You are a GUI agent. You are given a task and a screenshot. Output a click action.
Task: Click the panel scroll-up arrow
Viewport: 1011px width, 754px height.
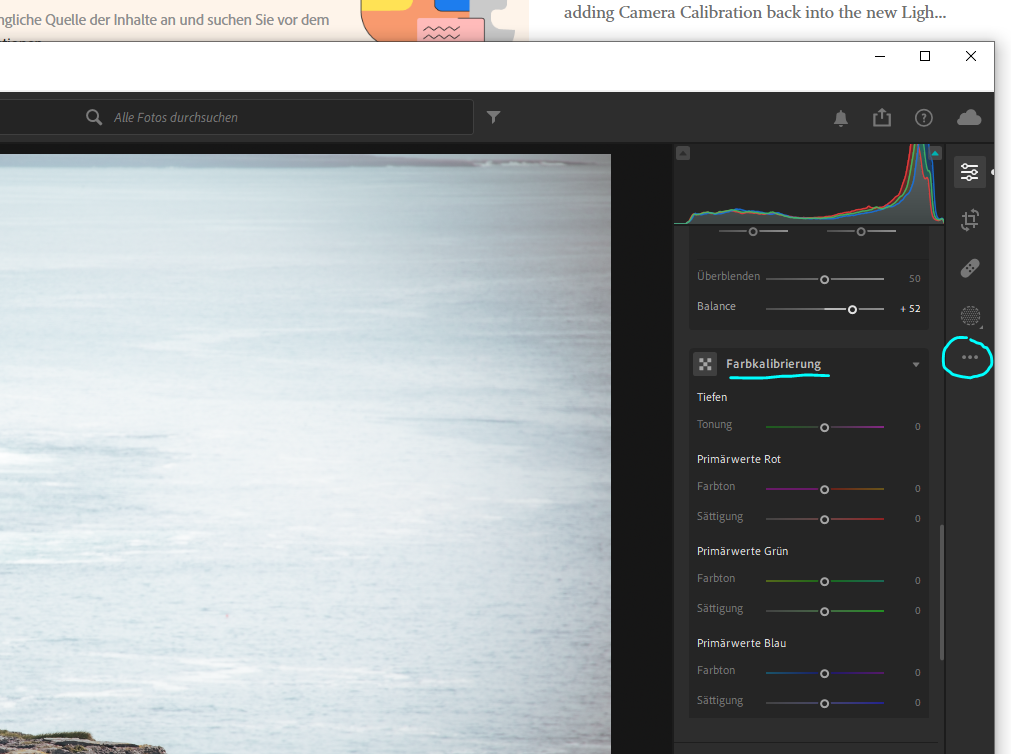[x=683, y=151]
